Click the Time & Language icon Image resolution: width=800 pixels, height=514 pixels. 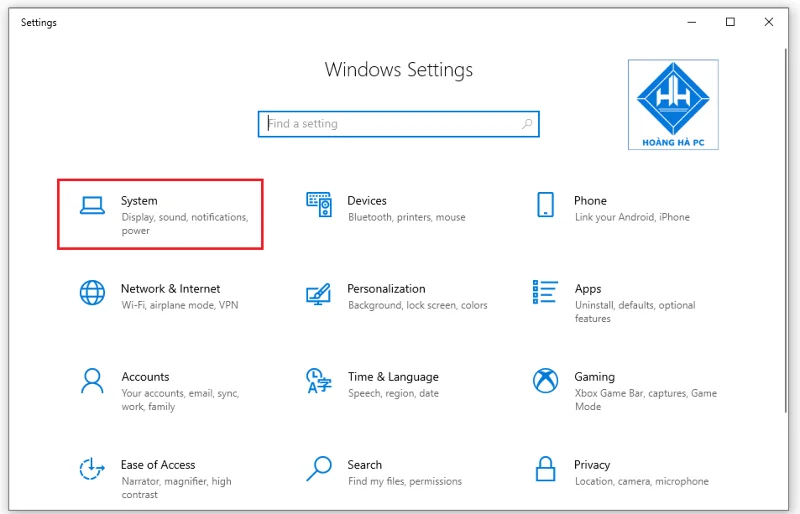tap(319, 381)
